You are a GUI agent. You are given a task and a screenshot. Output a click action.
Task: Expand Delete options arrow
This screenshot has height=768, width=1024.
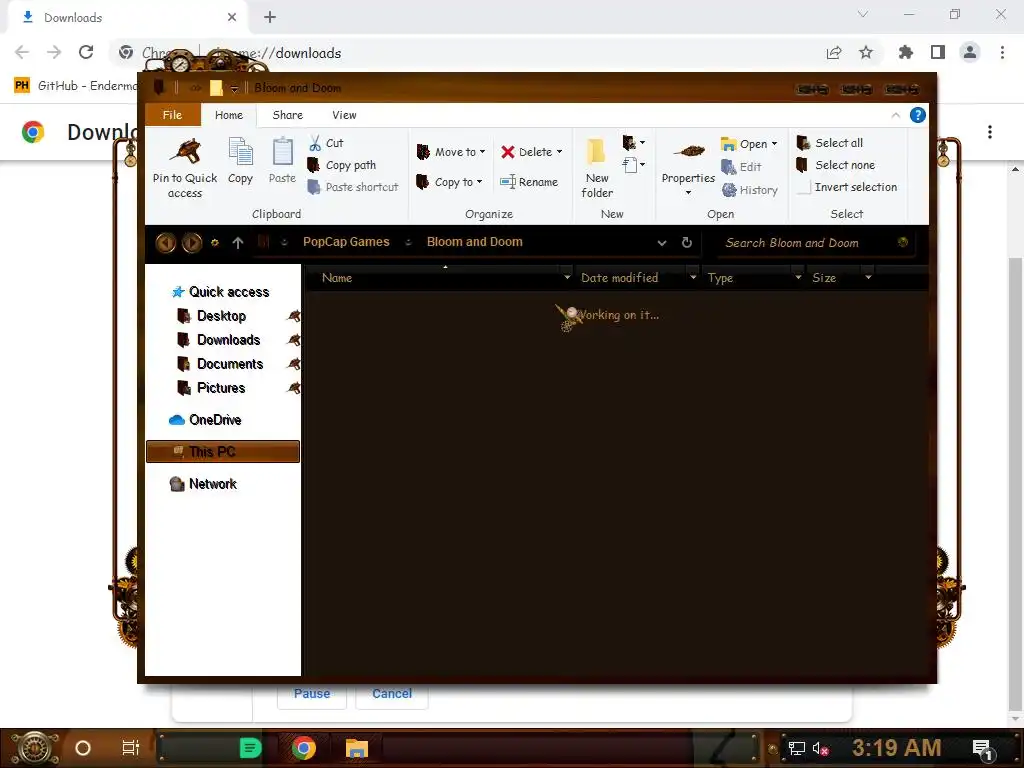pyautogui.click(x=560, y=152)
